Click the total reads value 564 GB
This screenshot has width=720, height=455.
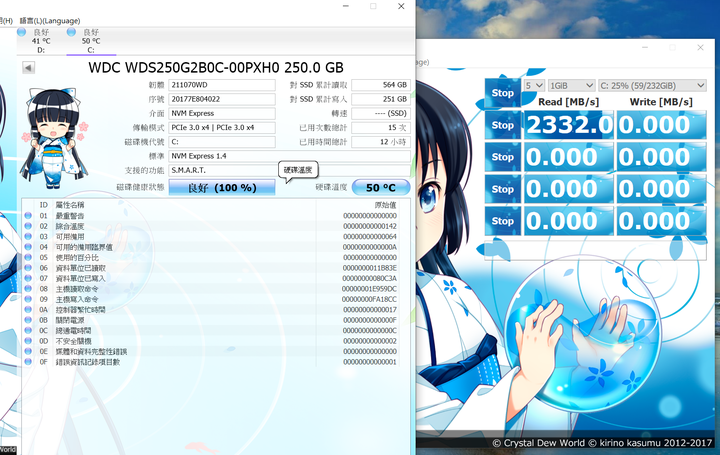click(x=381, y=85)
